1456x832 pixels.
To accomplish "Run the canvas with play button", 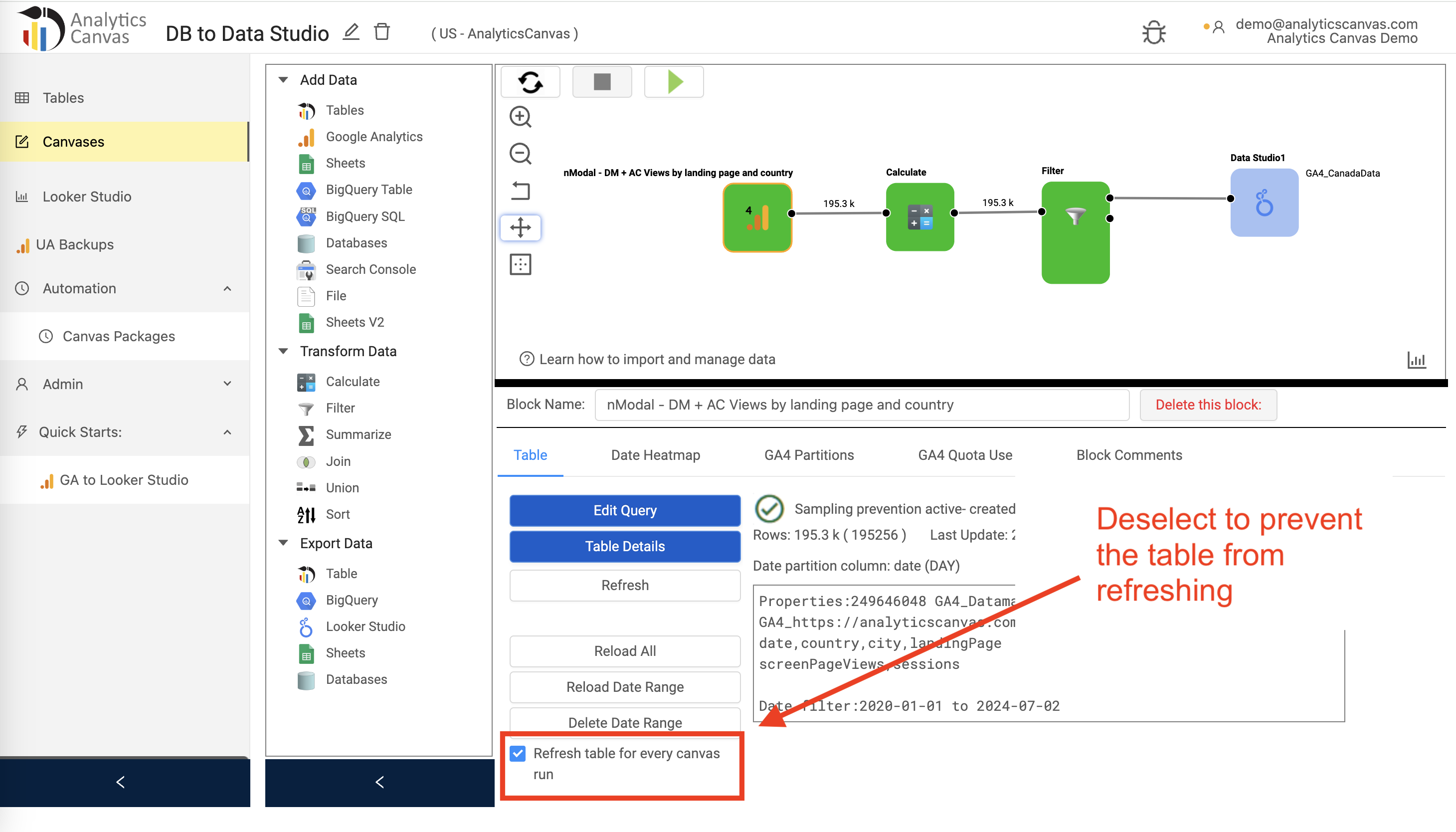I will pyautogui.click(x=674, y=82).
